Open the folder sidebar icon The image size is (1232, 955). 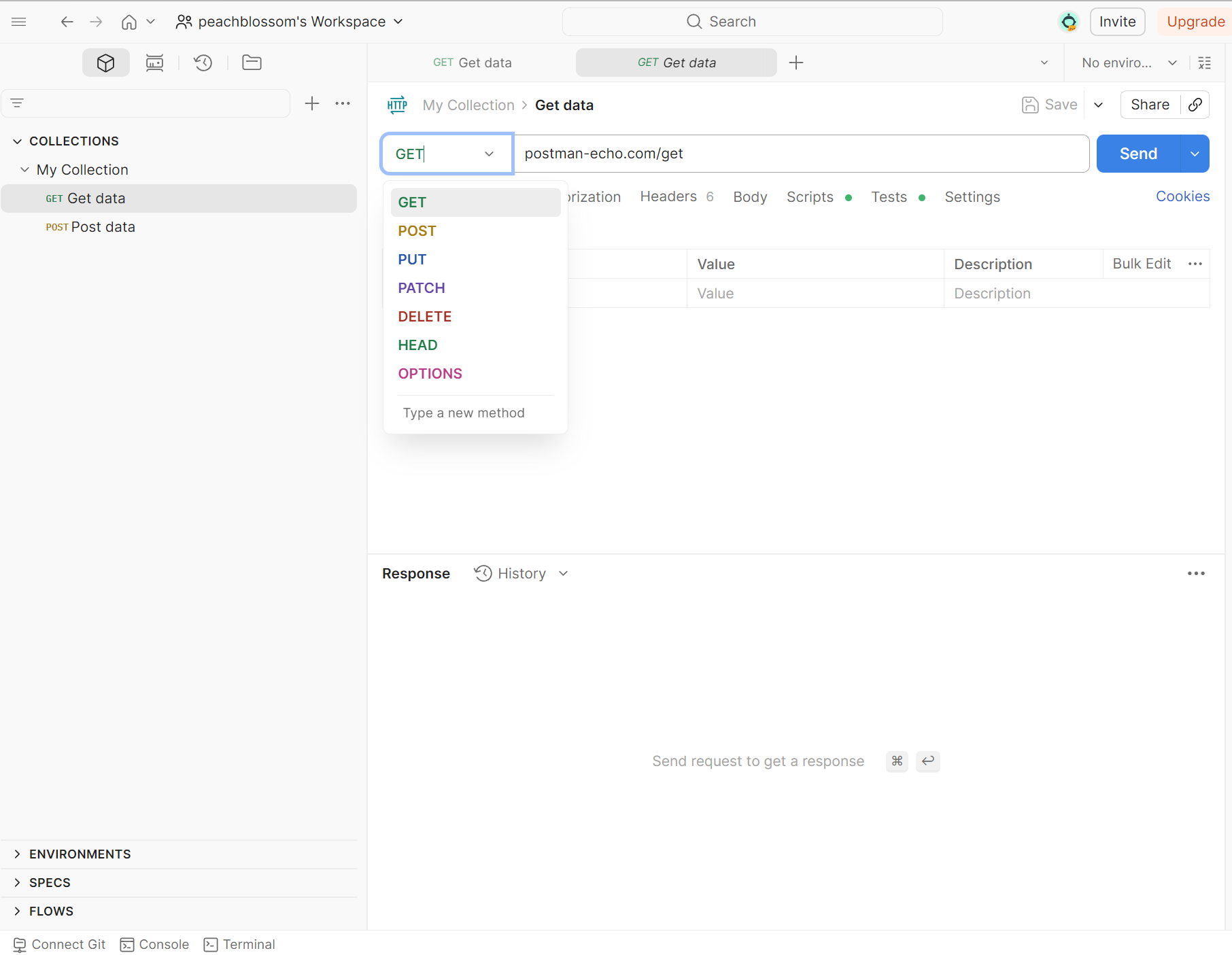(252, 63)
